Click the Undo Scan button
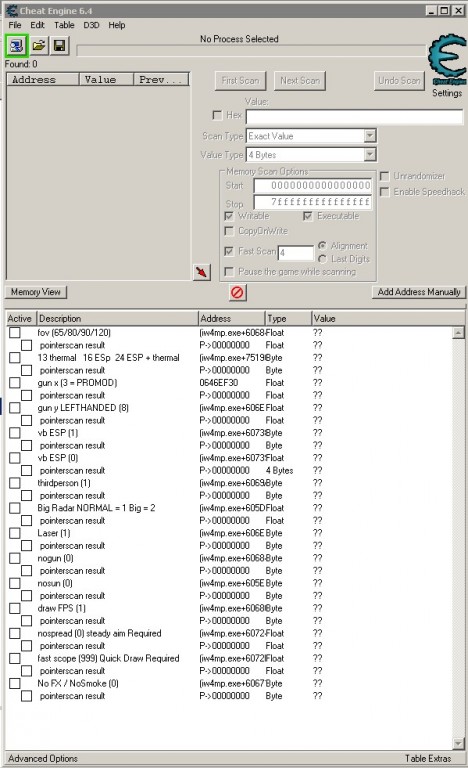468x768 pixels. click(x=399, y=81)
